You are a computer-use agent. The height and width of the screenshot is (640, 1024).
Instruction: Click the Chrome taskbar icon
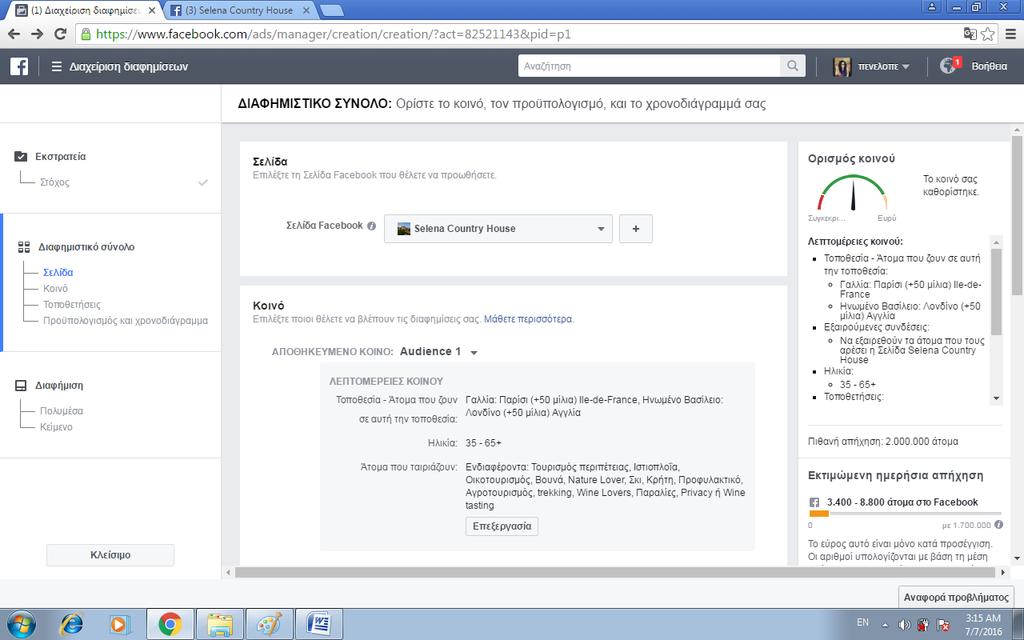pyautogui.click(x=170, y=624)
